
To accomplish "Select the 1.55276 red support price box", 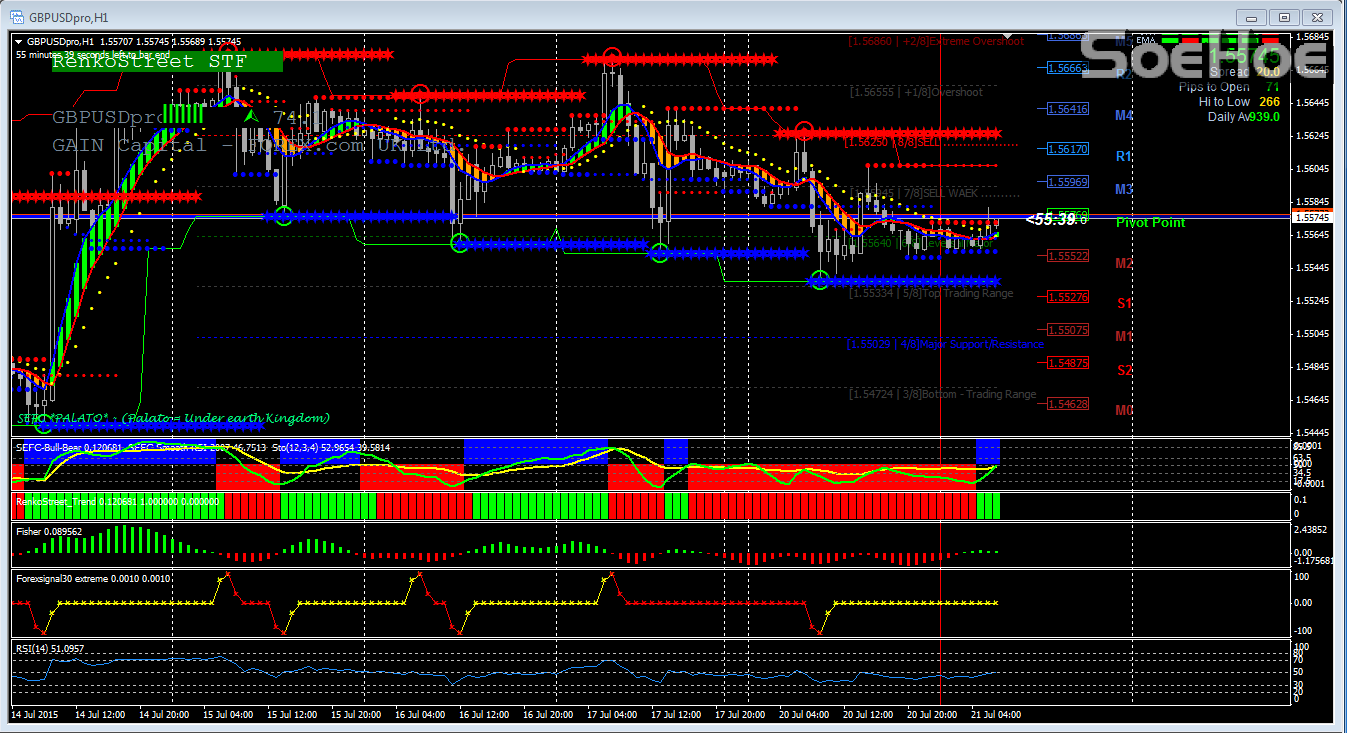I will tap(1068, 297).
